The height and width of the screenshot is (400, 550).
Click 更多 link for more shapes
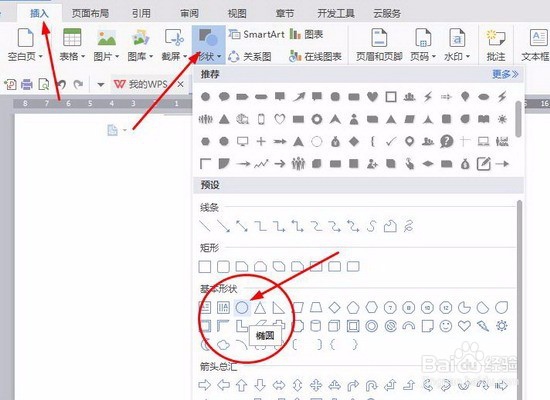(505, 74)
